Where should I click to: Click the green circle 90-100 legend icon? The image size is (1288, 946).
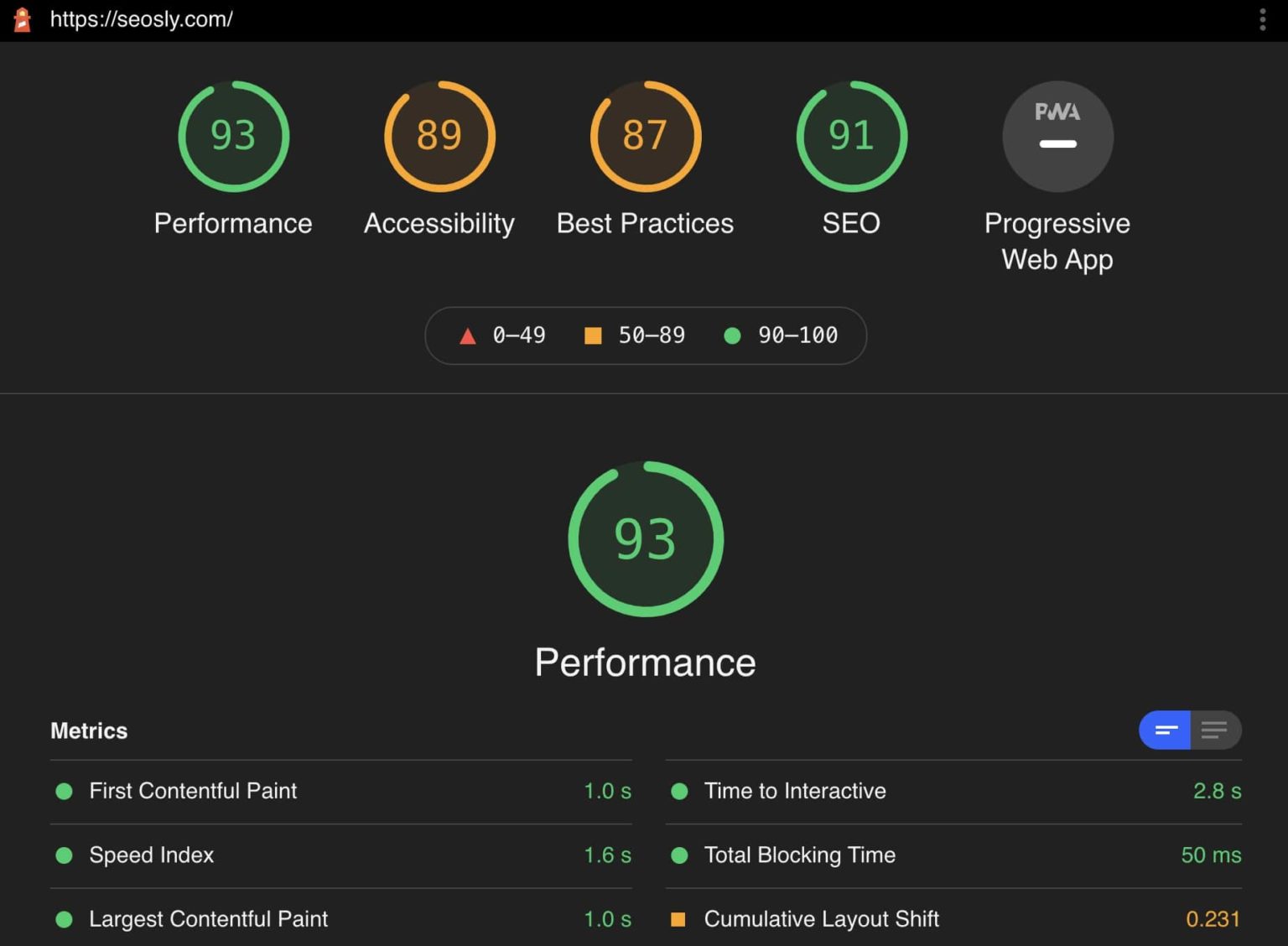pos(732,335)
